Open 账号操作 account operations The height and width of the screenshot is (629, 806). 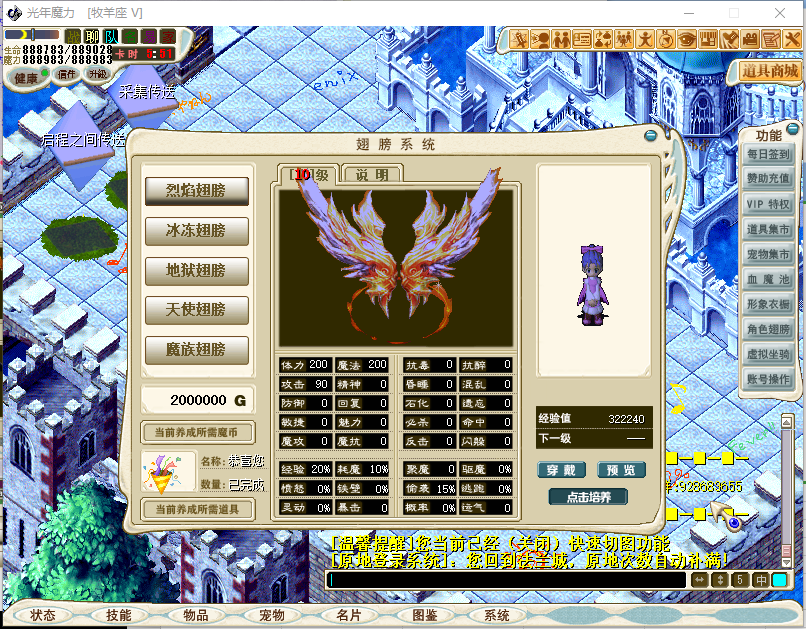768,379
